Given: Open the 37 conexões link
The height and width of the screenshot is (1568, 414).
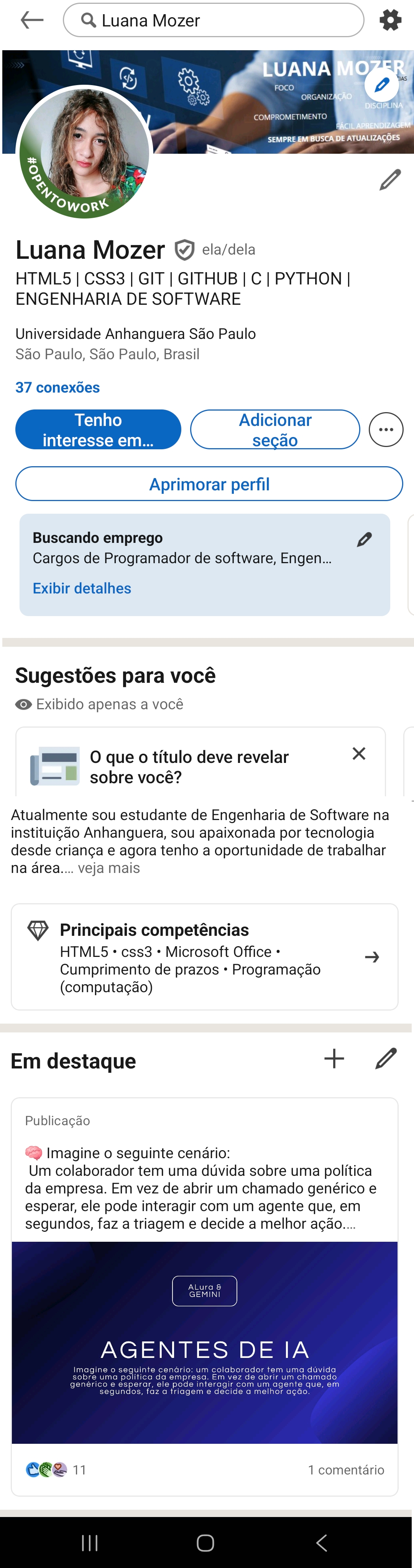Looking at the screenshot, I should [x=58, y=387].
